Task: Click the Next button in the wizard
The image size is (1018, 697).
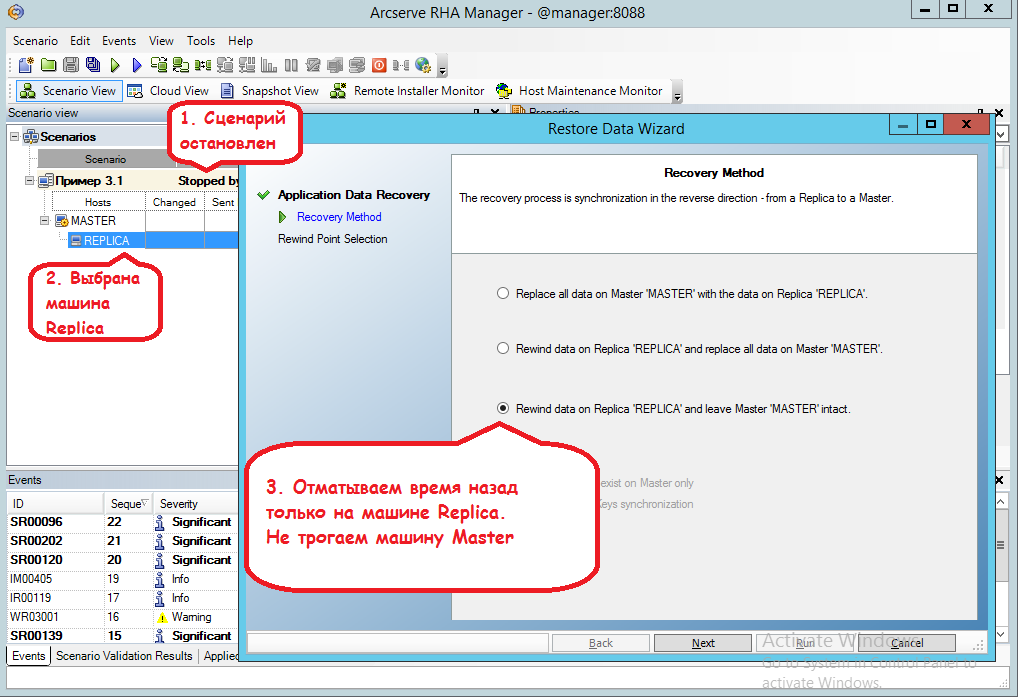Action: point(702,642)
